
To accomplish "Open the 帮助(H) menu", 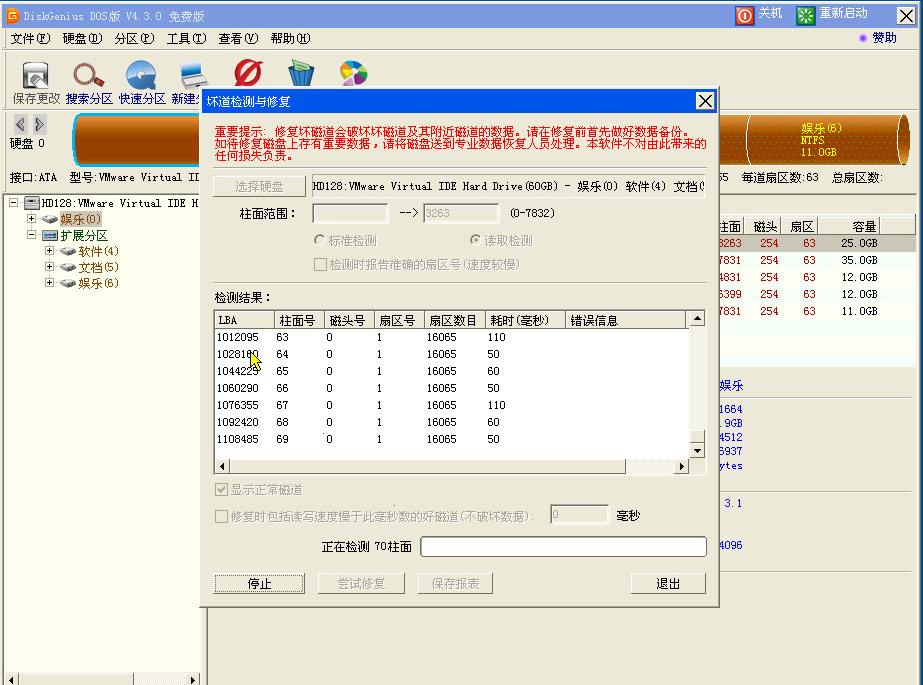I will coord(290,38).
